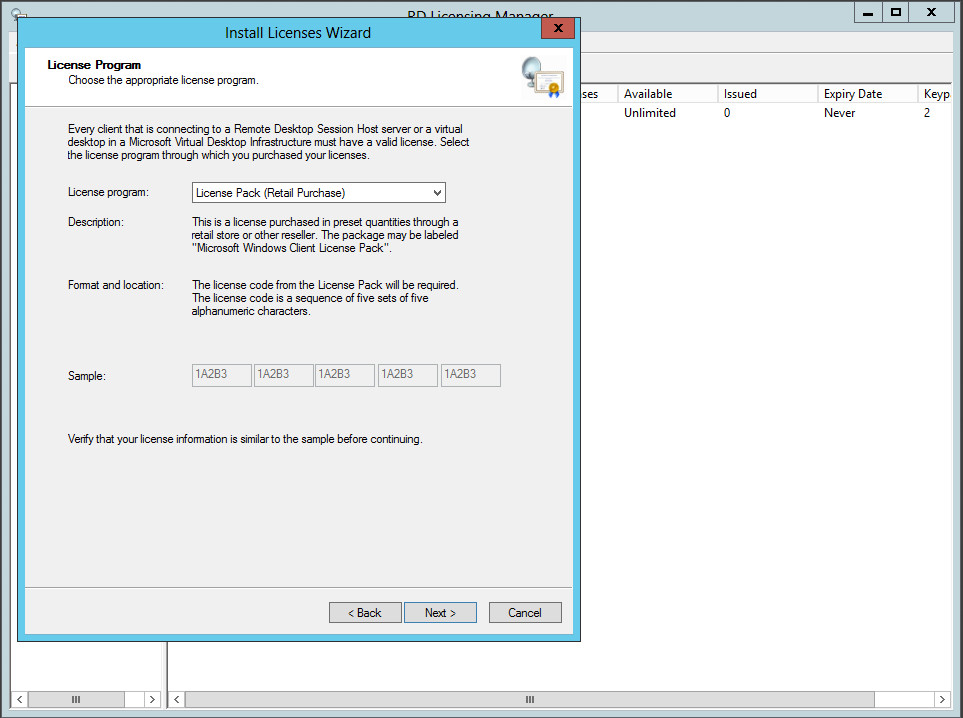Image resolution: width=963 pixels, height=718 pixels.
Task: Click the license certificate icon in wizard header
Action: [x=543, y=77]
